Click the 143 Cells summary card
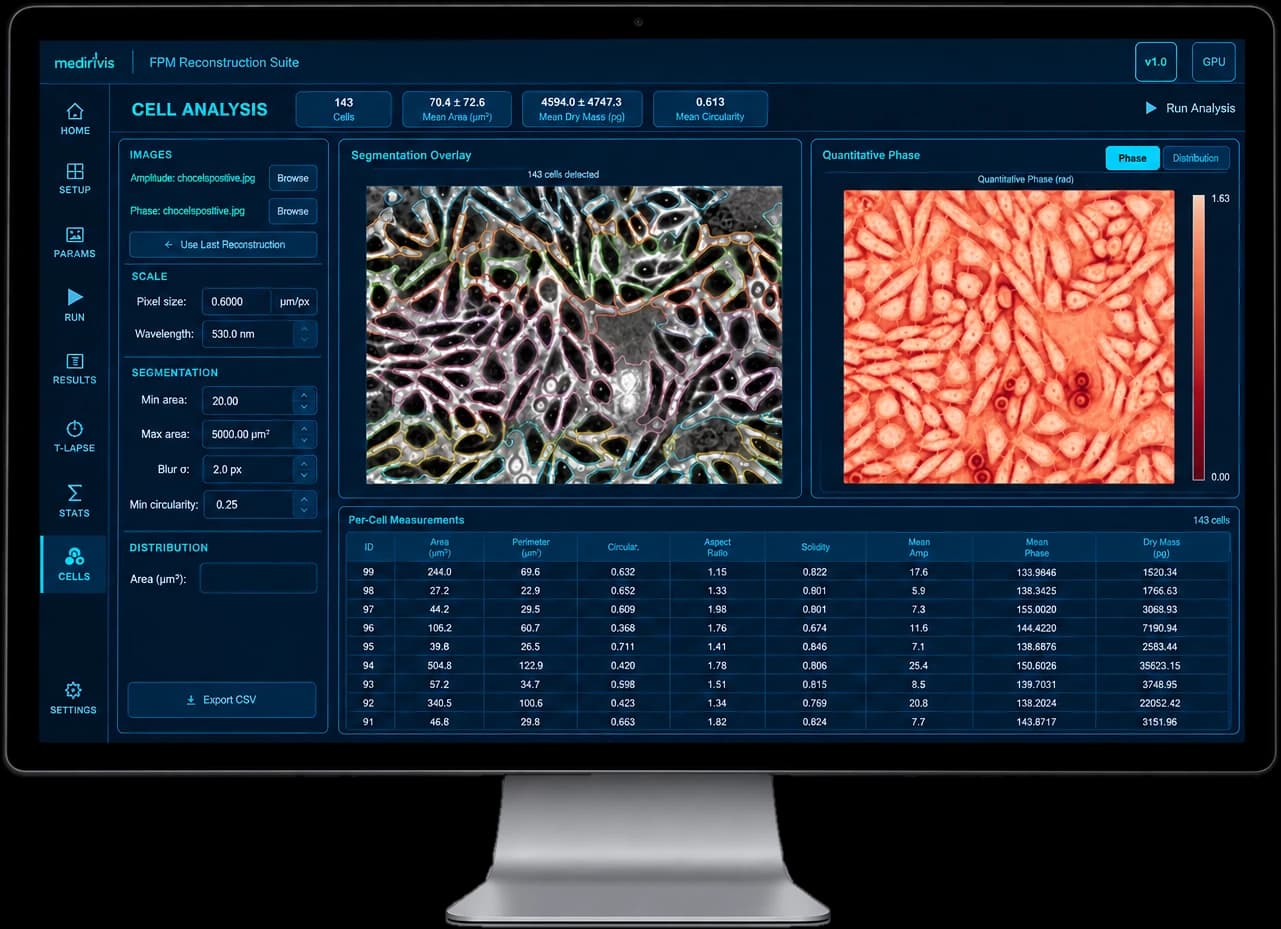1281x929 pixels. pos(344,109)
